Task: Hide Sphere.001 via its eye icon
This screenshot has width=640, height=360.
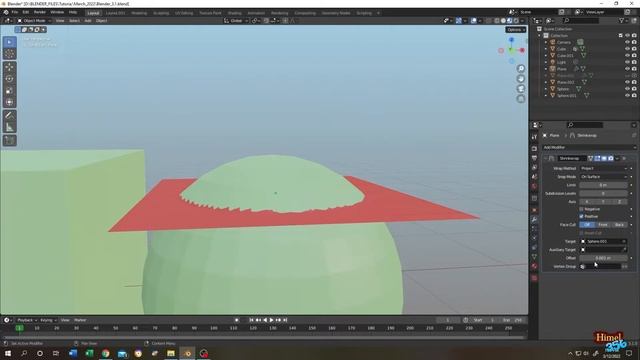Action: tap(627, 96)
